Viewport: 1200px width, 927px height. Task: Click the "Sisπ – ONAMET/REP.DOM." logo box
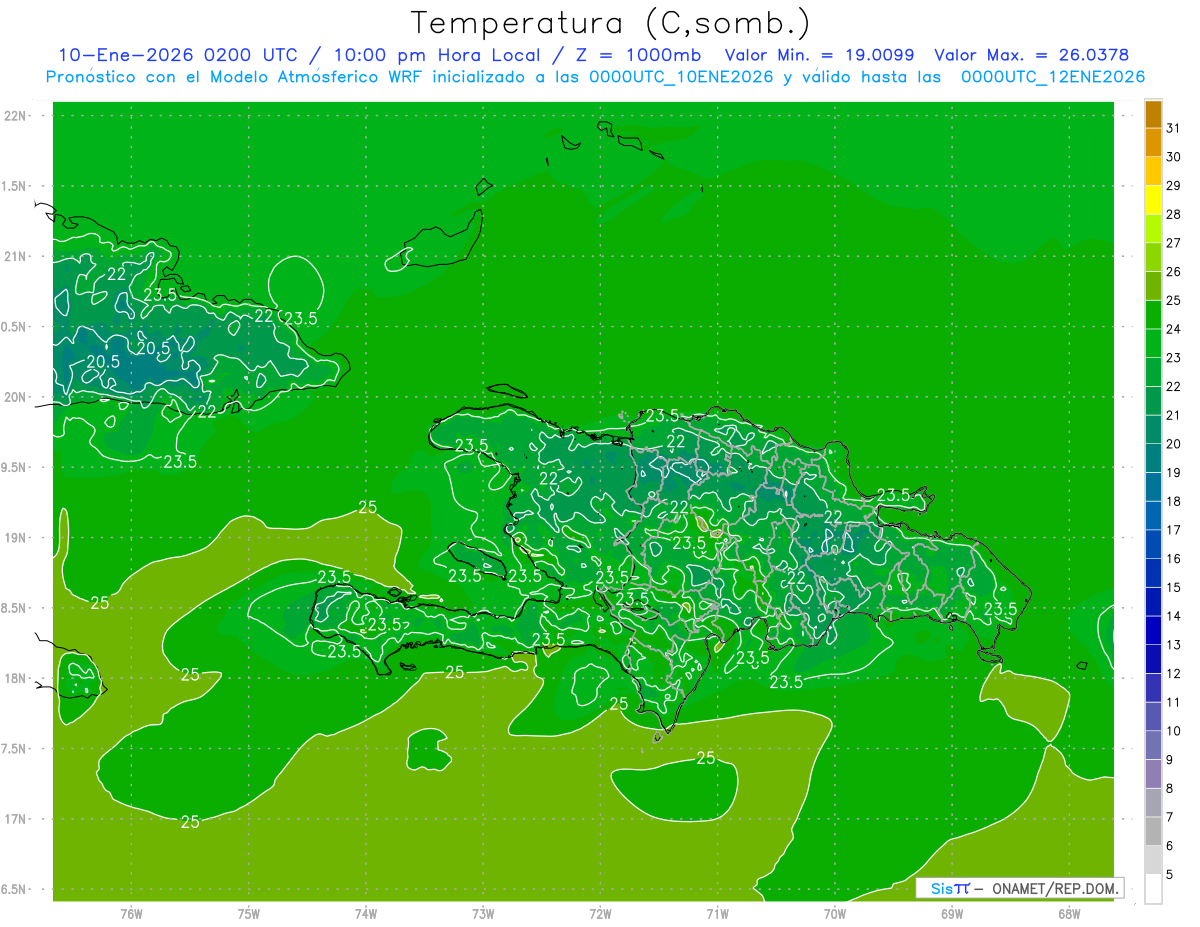click(1020, 888)
